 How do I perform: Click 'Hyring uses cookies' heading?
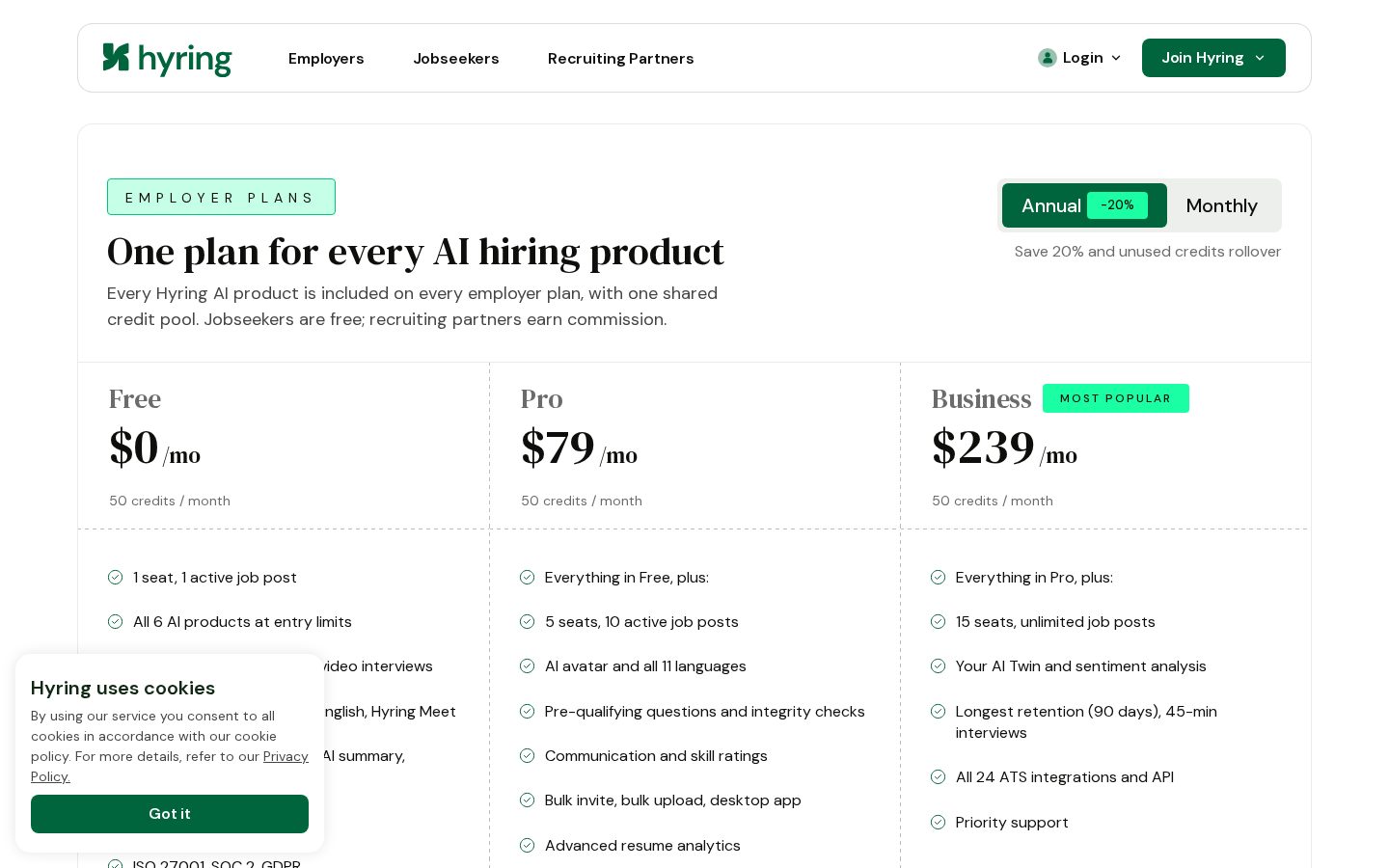pyautogui.click(x=123, y=688)
